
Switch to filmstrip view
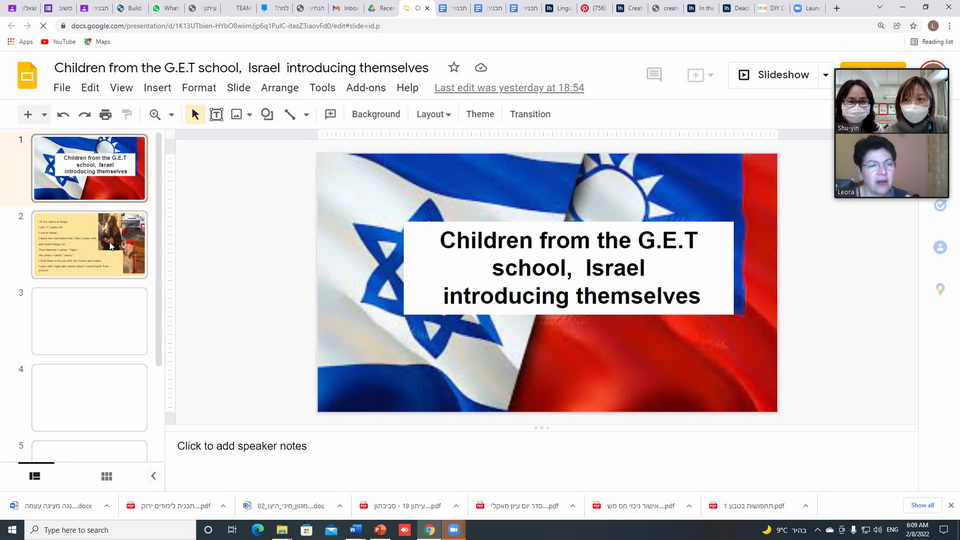click(x=35, y=476)
